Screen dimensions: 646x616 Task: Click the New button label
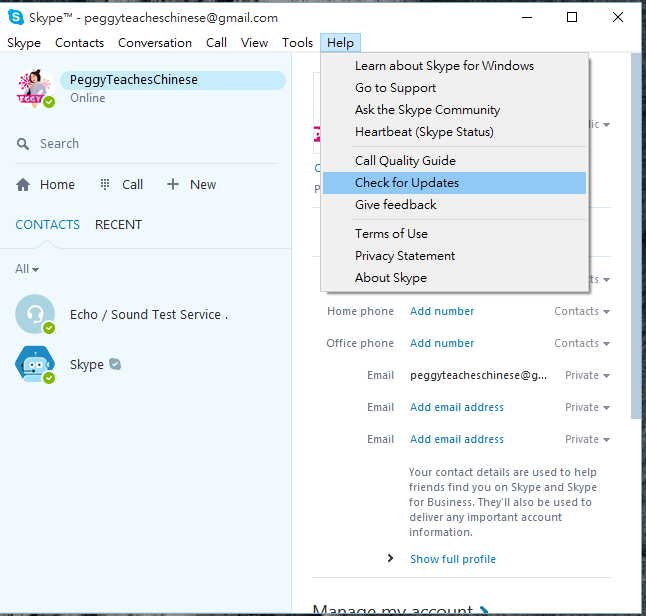203,185
